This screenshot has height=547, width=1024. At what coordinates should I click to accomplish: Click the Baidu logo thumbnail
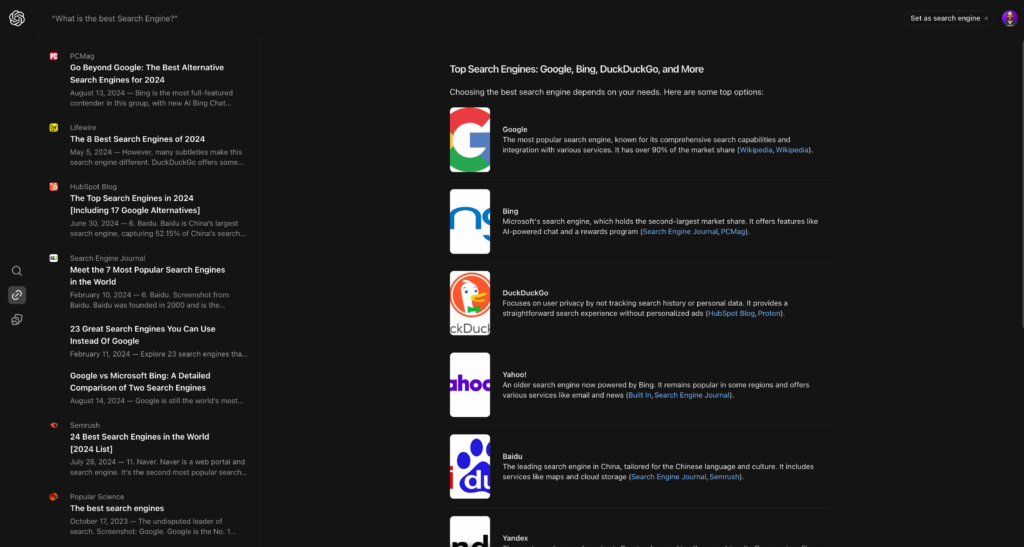470,466
